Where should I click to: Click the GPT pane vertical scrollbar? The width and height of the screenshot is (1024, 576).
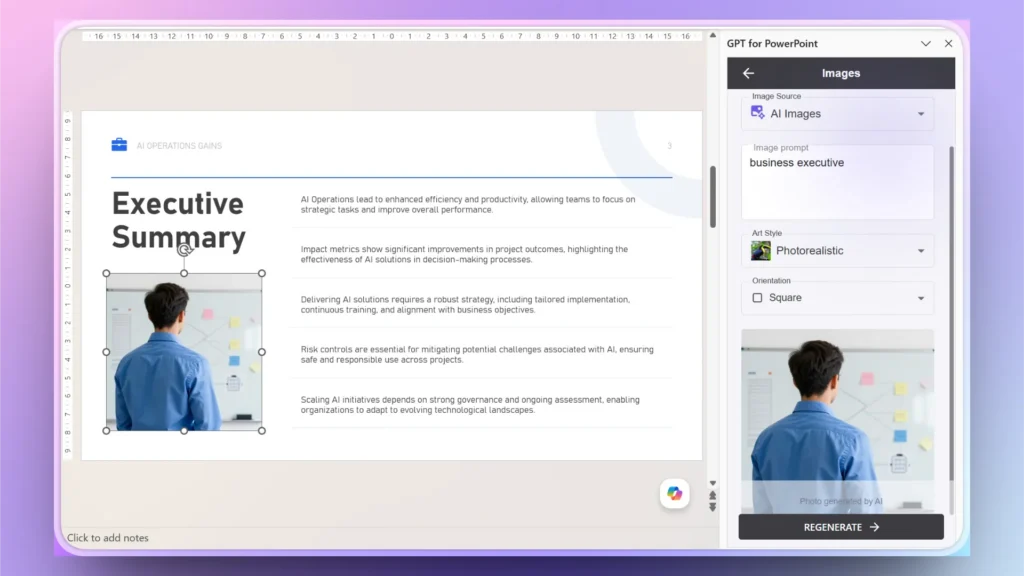pyautogui.click(x=952, y=330)
